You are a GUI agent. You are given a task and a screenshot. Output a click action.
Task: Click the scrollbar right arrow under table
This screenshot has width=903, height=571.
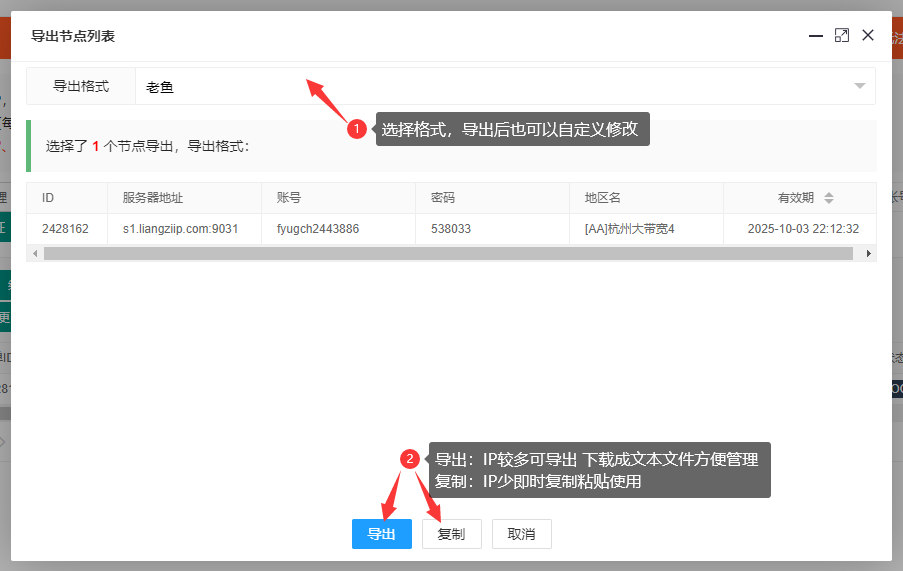[869, 254]
